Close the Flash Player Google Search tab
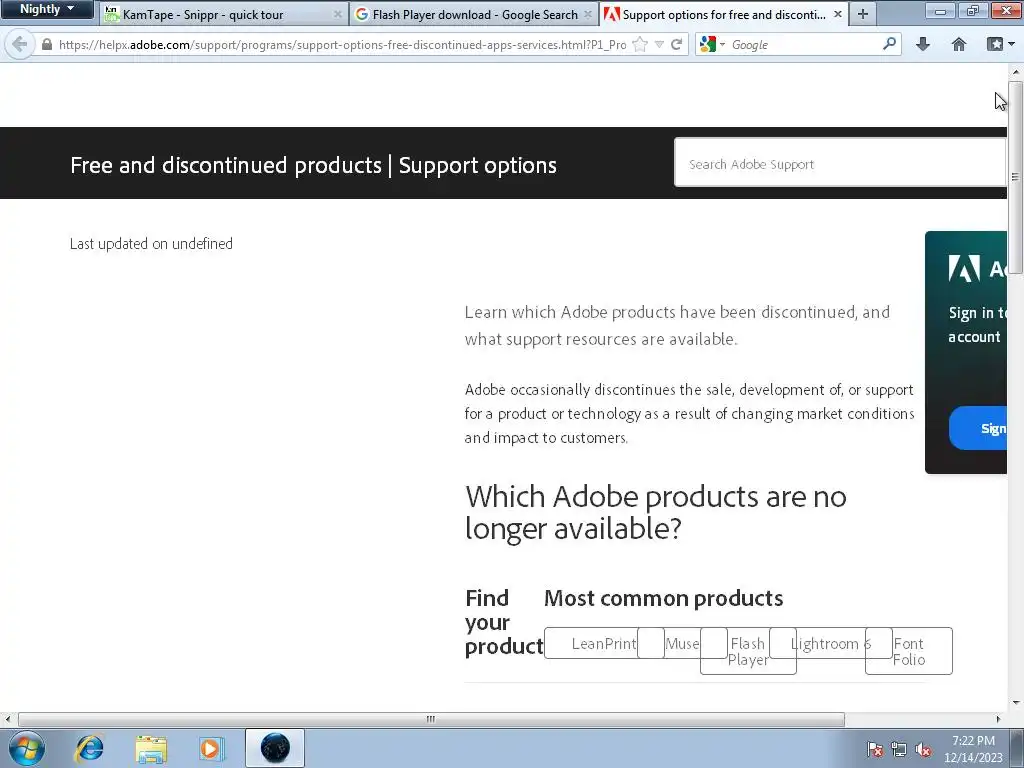Screen dimensions: 1024x768 (x=588, y=14)
